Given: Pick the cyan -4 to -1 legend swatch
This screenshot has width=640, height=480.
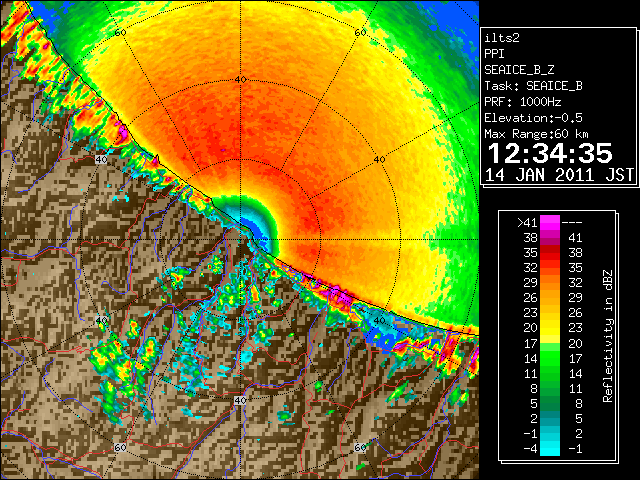Looking at the screenshot, I should 550,449.
